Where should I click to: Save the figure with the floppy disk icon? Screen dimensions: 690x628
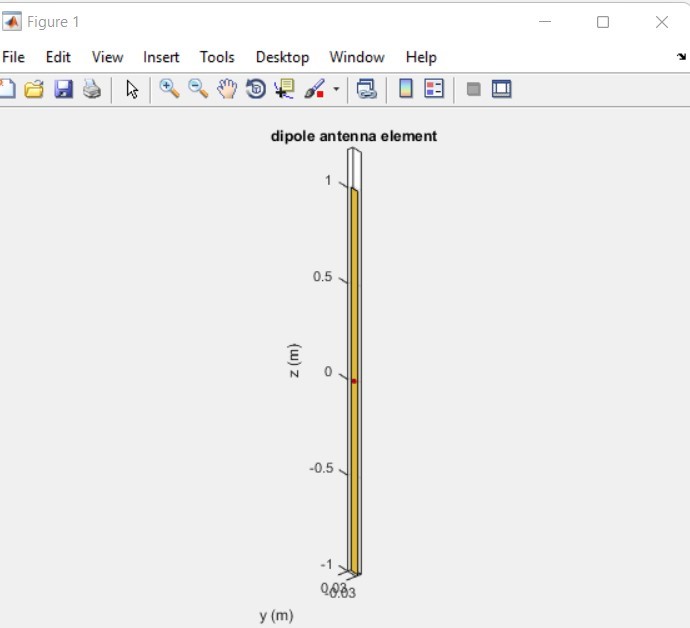[63, 89]
